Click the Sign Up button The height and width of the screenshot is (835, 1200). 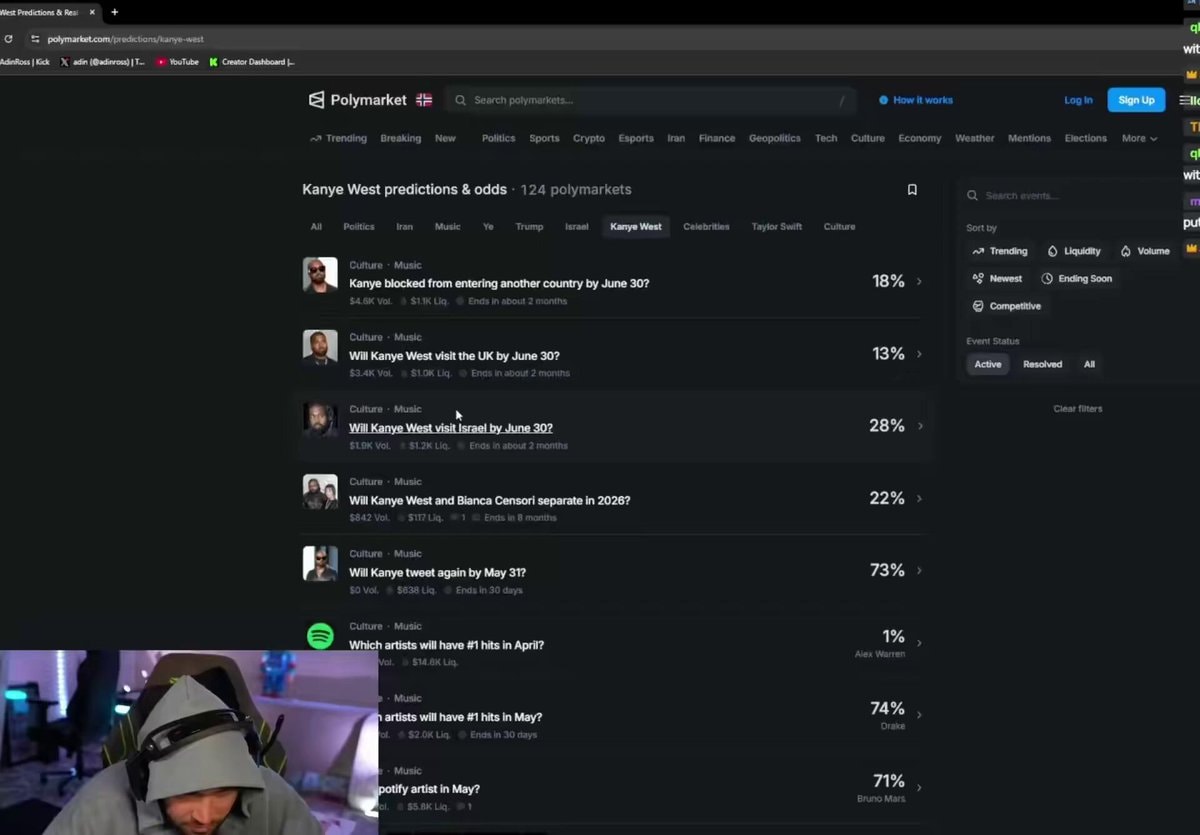coord(1136,100)
